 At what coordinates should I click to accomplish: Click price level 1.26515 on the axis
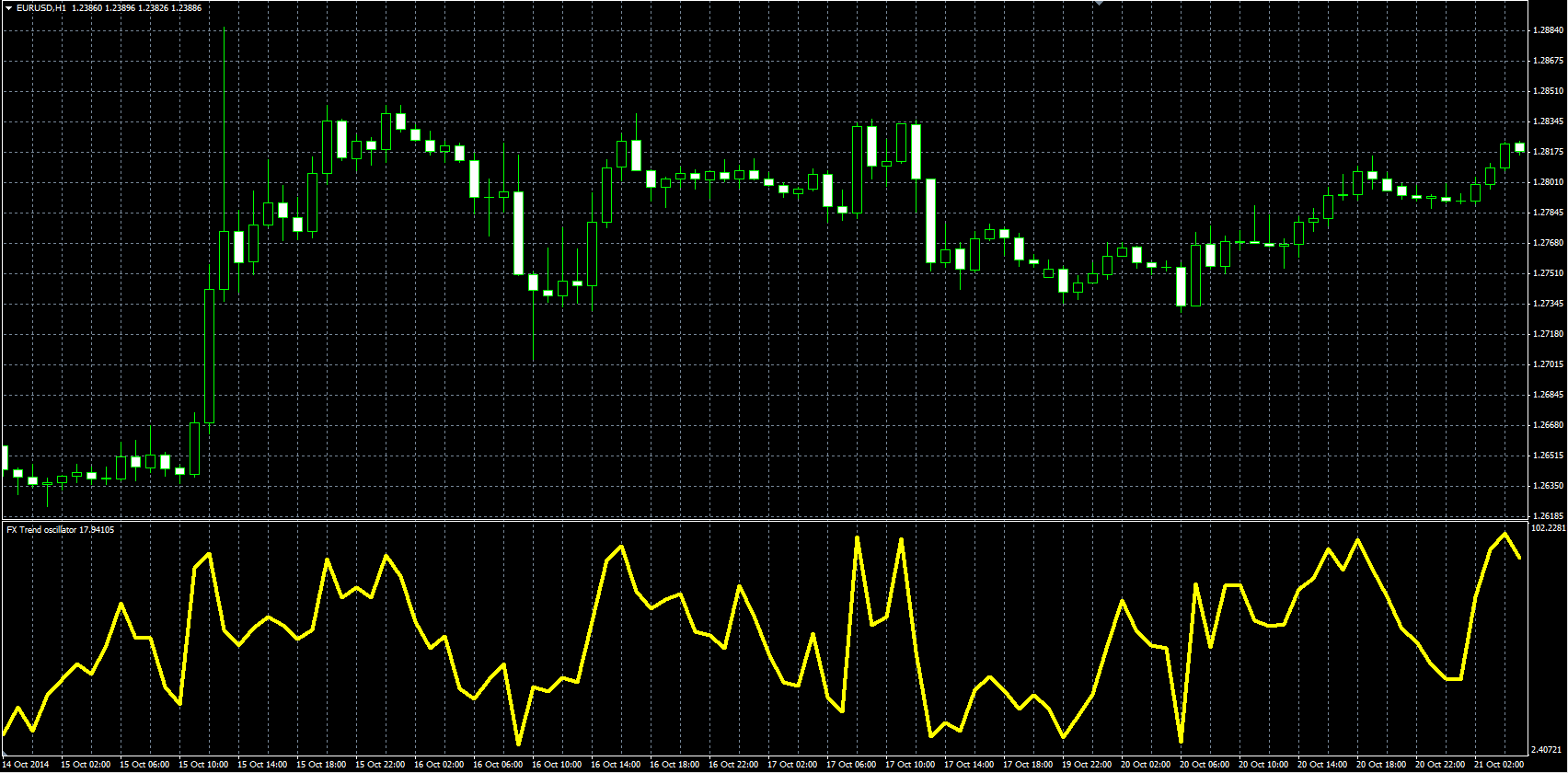pyautogui.click(x=1549, y=456)
